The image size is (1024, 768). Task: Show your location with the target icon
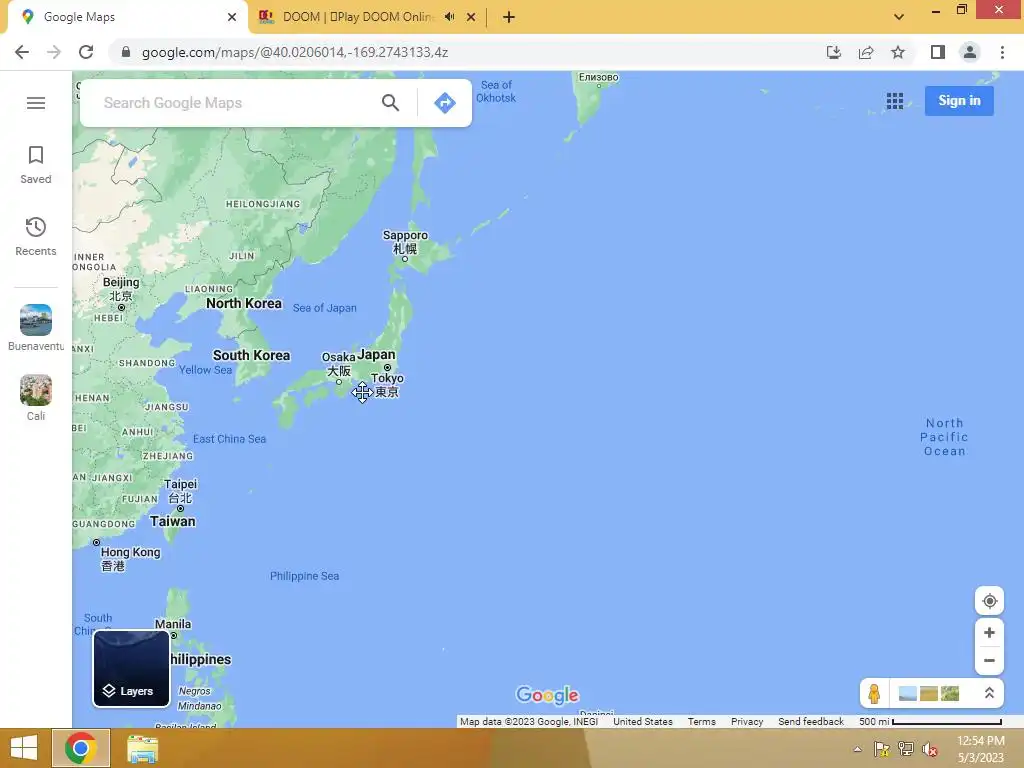tap(989, 601)
